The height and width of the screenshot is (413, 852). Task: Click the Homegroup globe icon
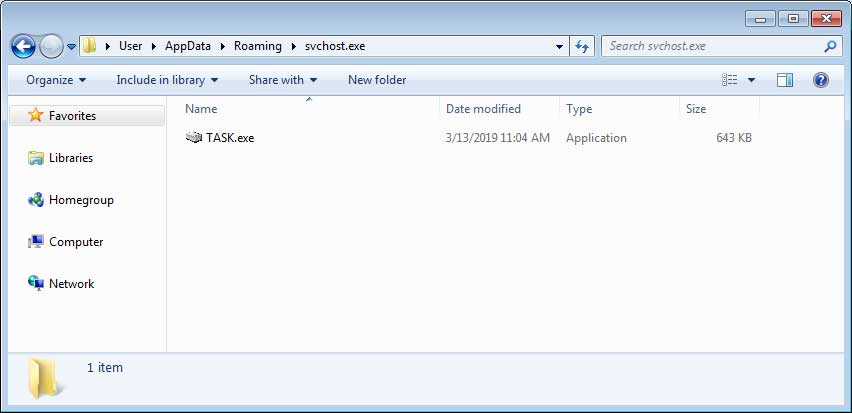pyautogui.click(x=36, y=200)
